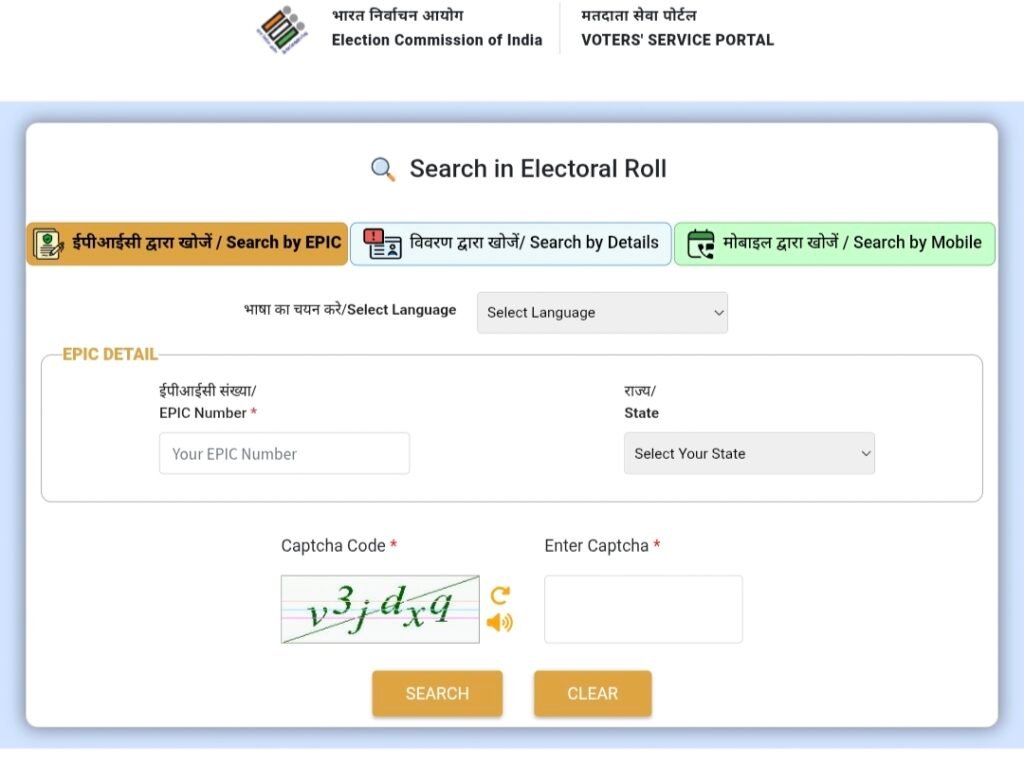Image resolution: width=1024 pixels, height=766 pixels.
Task: Click the calendar phone icon on Search by Mobile
Action: click(x=701, y=244)
